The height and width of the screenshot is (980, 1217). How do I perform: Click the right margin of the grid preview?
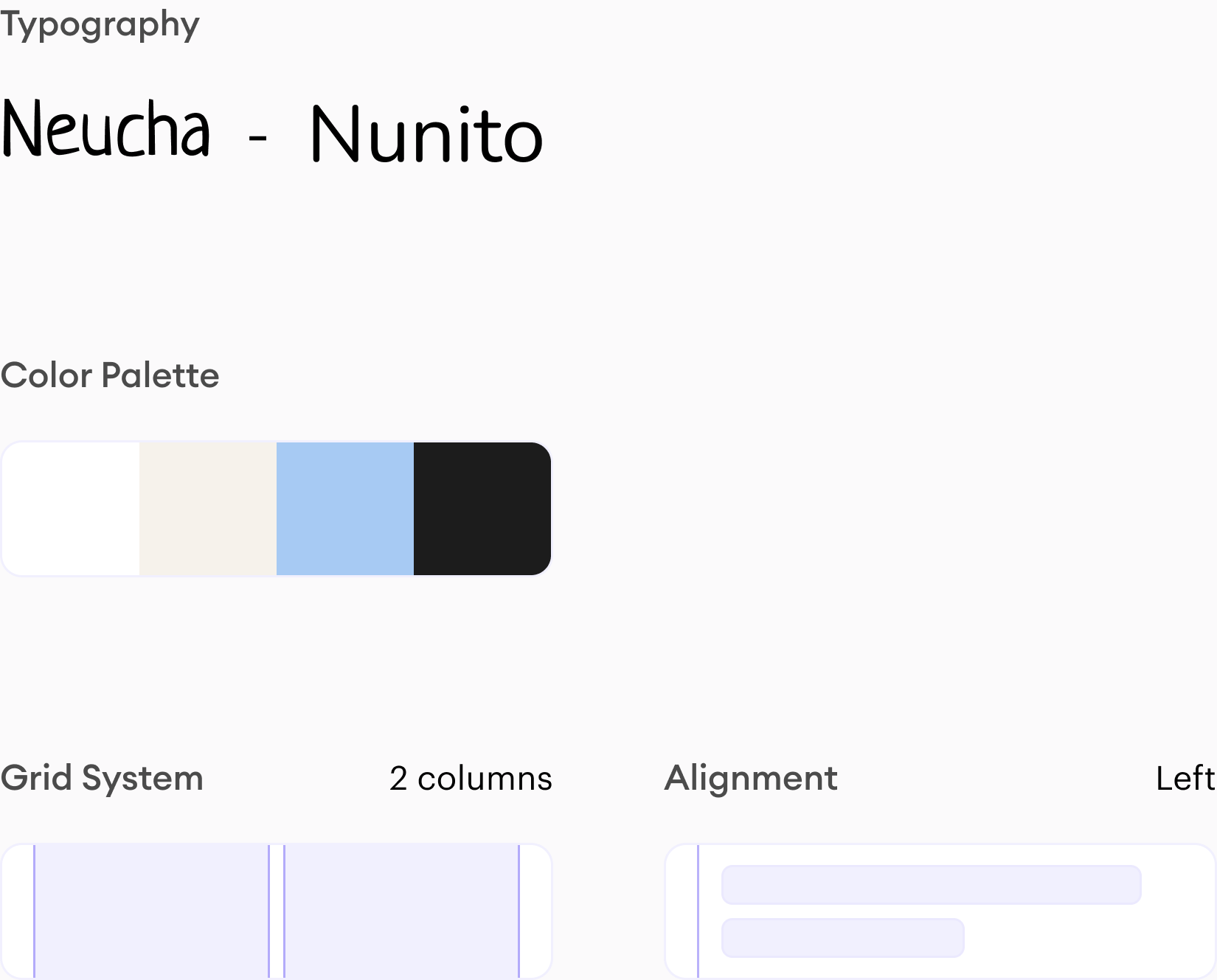pyautogui.click(x=535, y=911)
